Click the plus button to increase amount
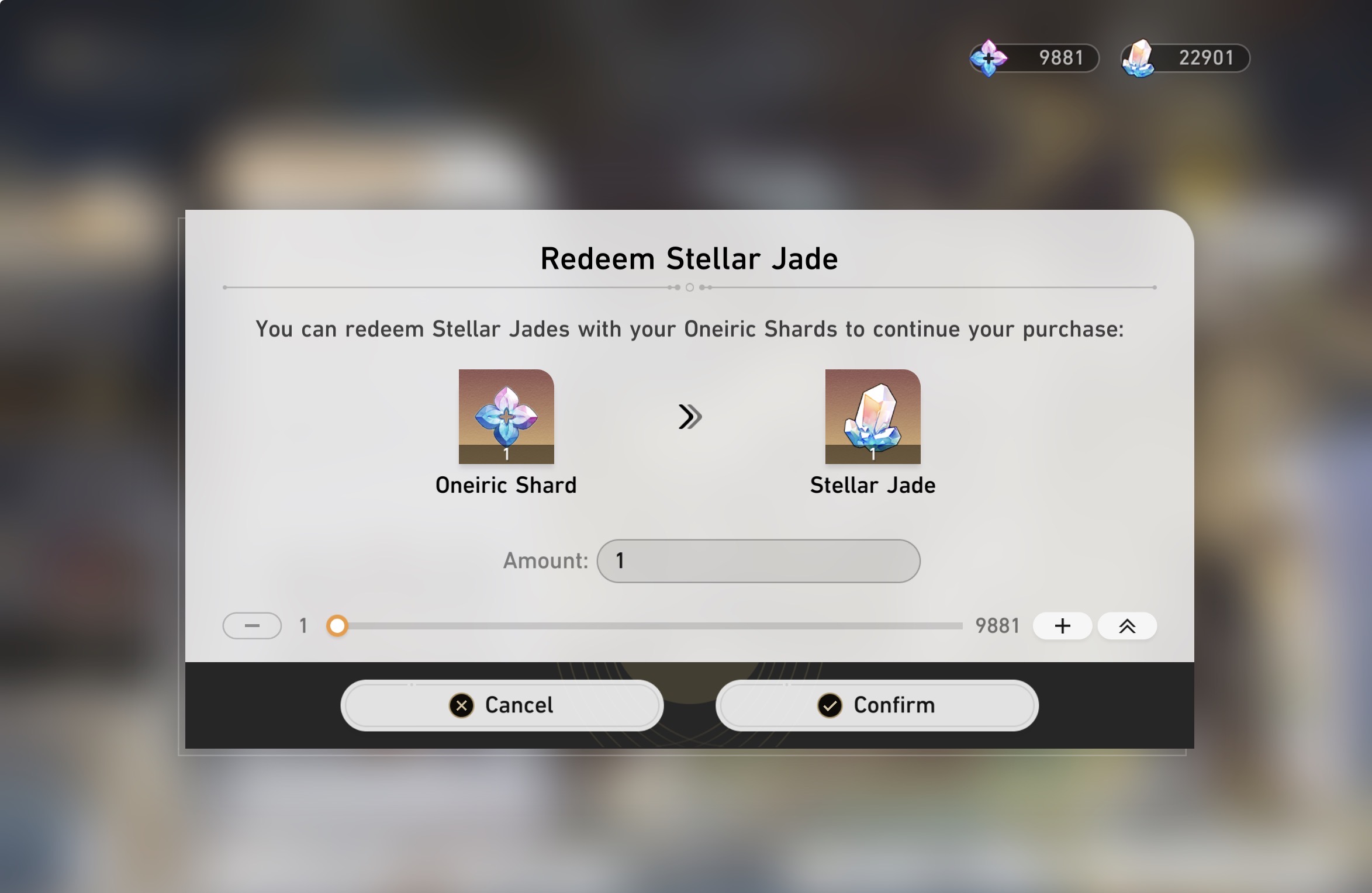Viewport: 1372px width, 893px height. pos(1062,626)
